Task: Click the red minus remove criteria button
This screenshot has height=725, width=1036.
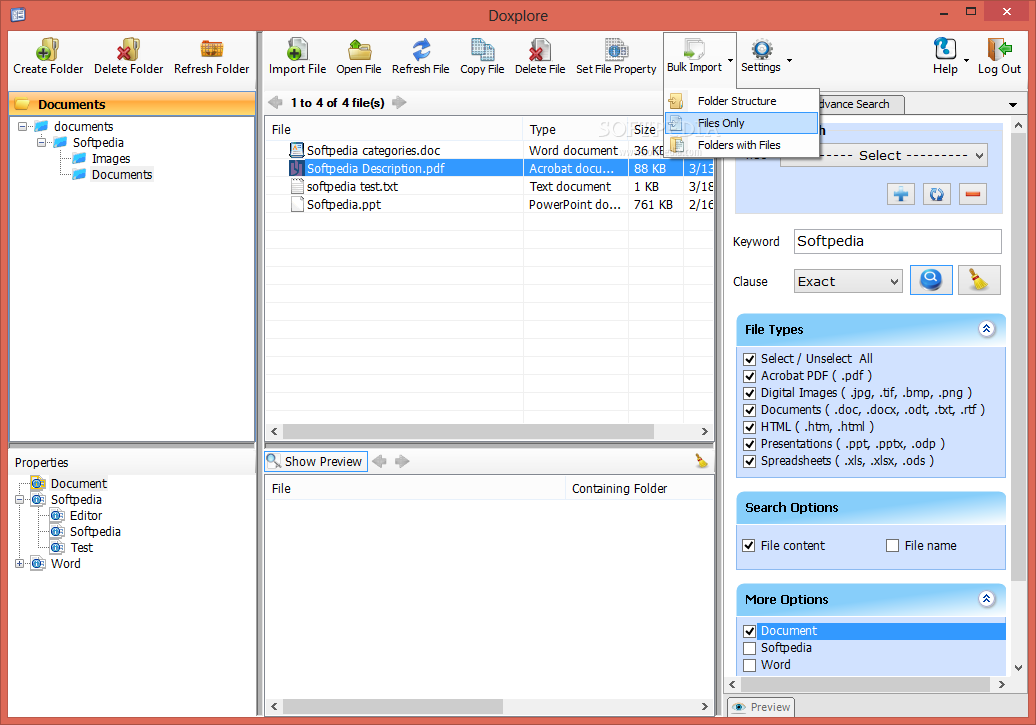Action: tap(973, 194)
